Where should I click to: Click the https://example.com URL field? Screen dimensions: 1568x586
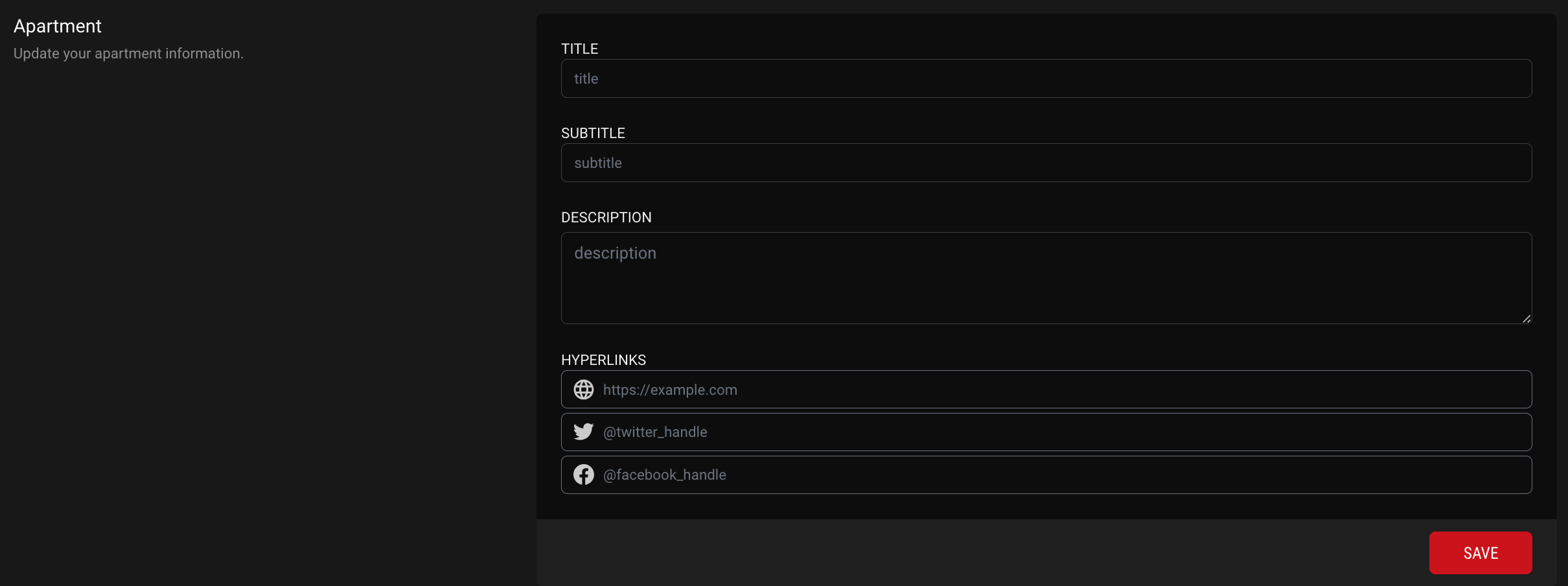tap(1046, 390)
